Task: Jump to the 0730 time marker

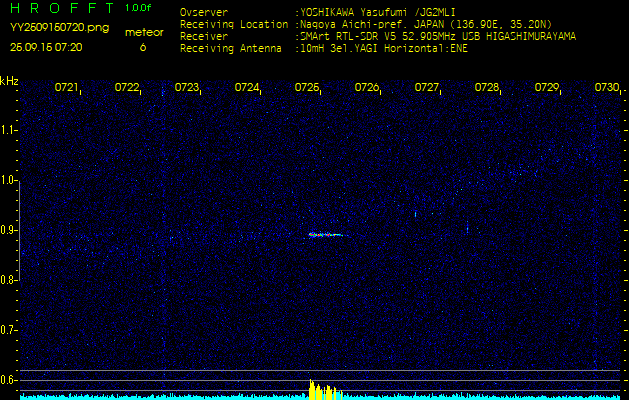Action: pyautogui.click(x=606, y=88)
